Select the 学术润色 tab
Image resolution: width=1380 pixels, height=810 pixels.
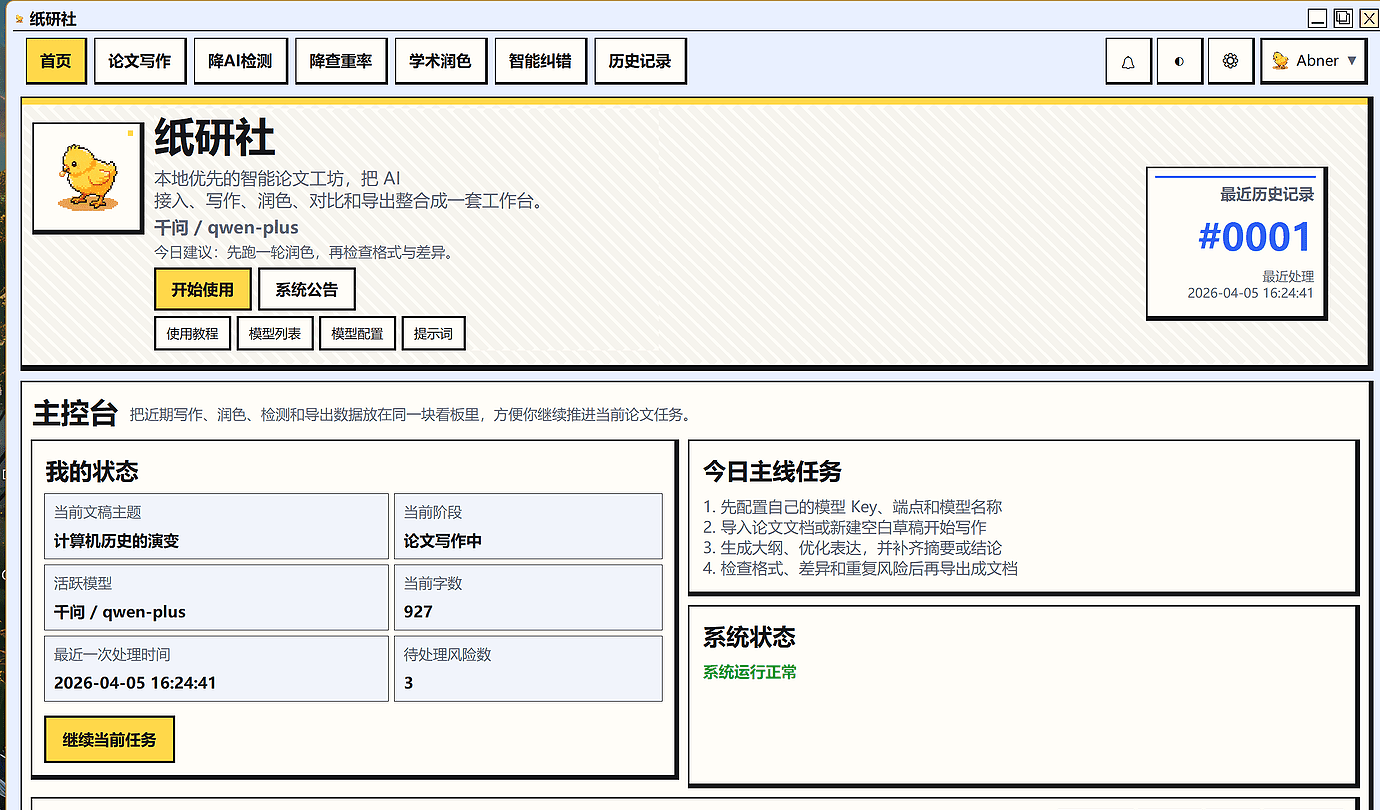click(x=440, y=61)
